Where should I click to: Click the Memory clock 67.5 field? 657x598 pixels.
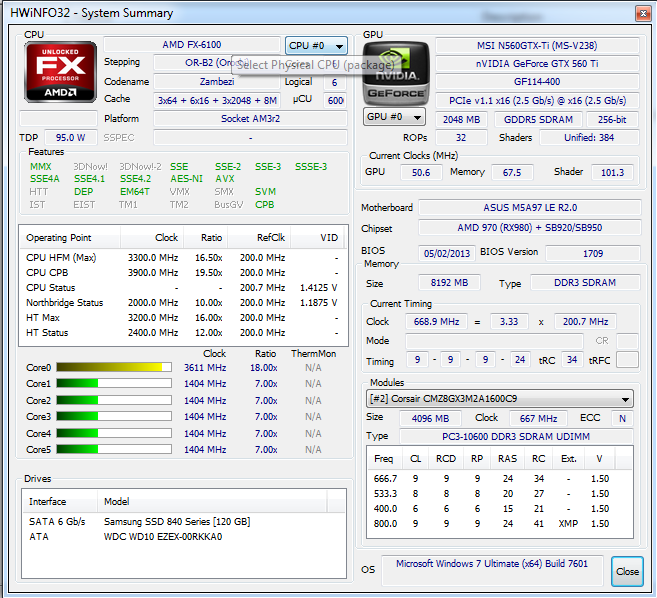pyautogui.click(x=512, y=172)
